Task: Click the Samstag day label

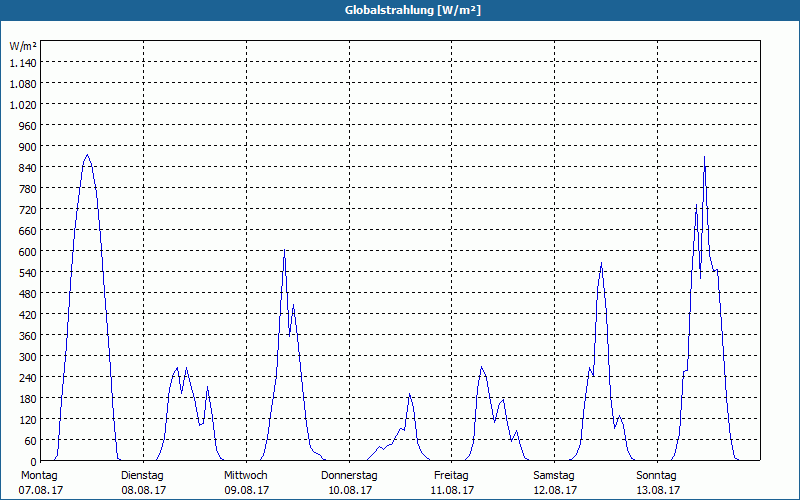Action: (554, 476)
